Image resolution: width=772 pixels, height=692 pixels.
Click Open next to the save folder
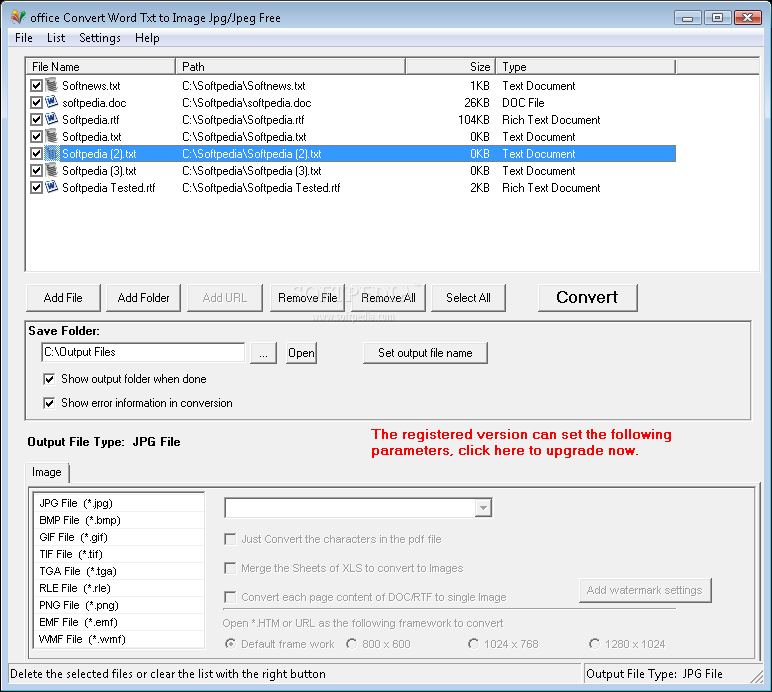tap(301, 353)
